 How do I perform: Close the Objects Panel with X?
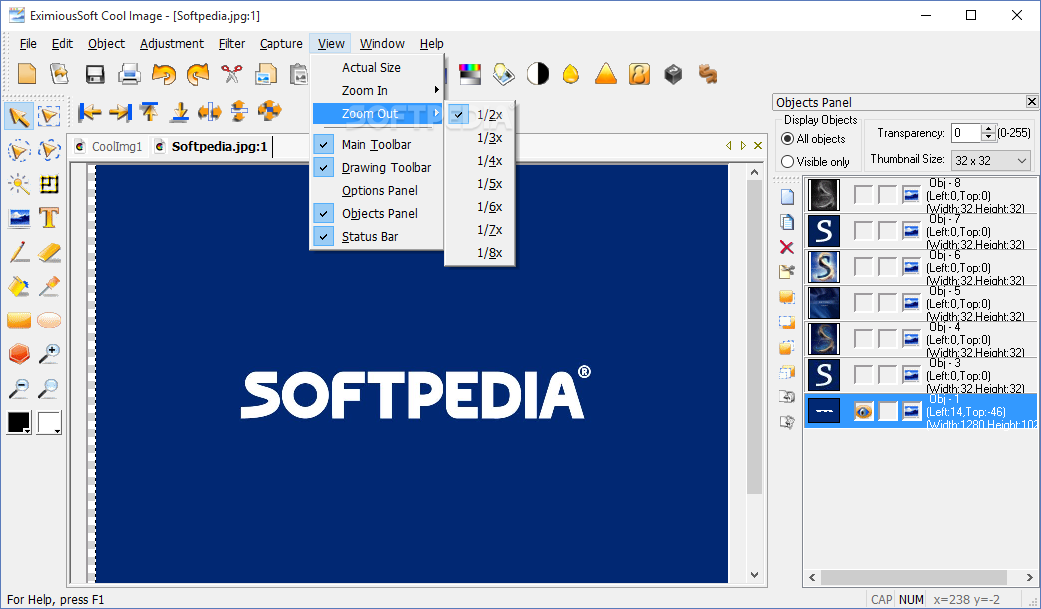[1032, 102]
